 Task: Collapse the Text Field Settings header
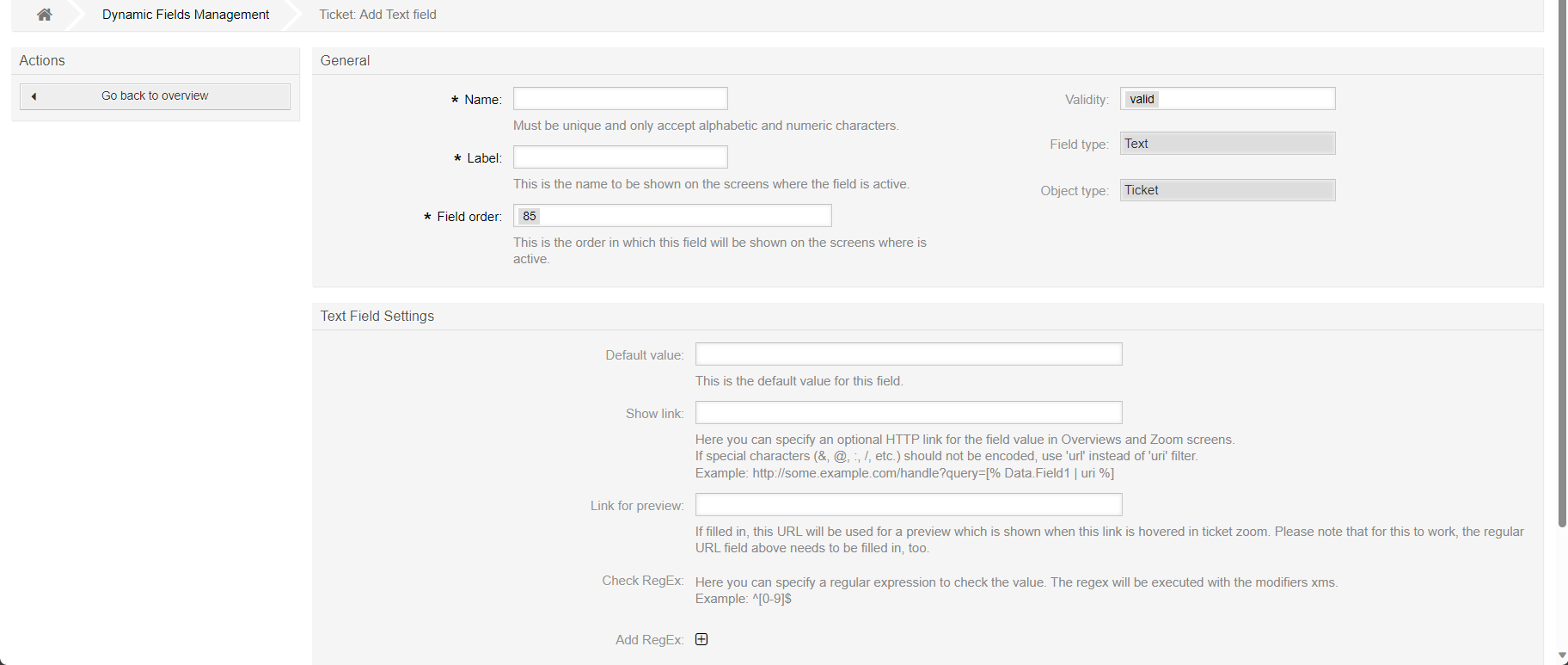point(377,317)
